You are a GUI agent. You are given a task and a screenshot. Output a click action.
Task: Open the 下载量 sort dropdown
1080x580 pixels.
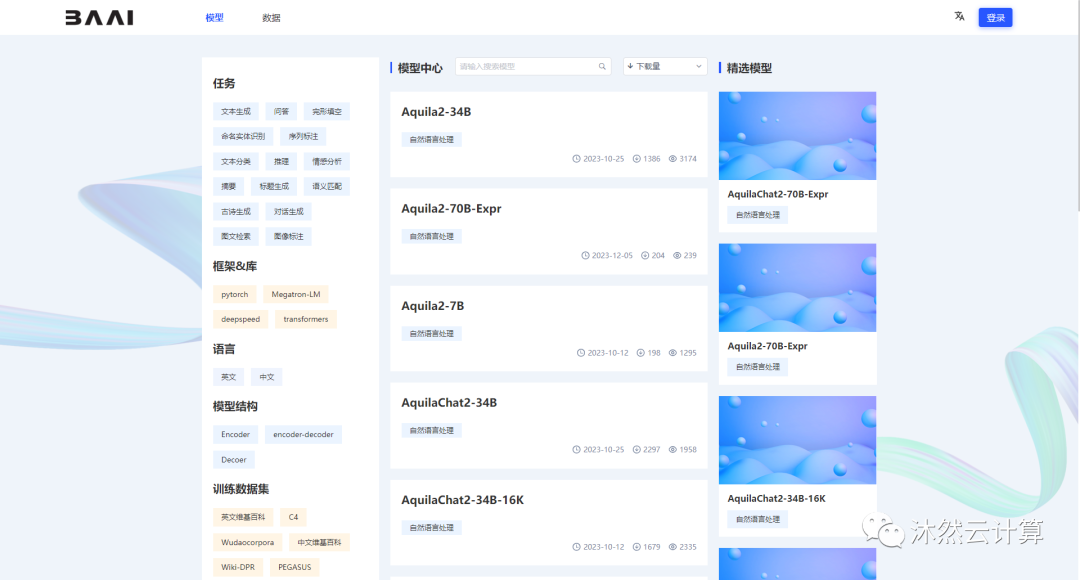[x=665, y=67]
